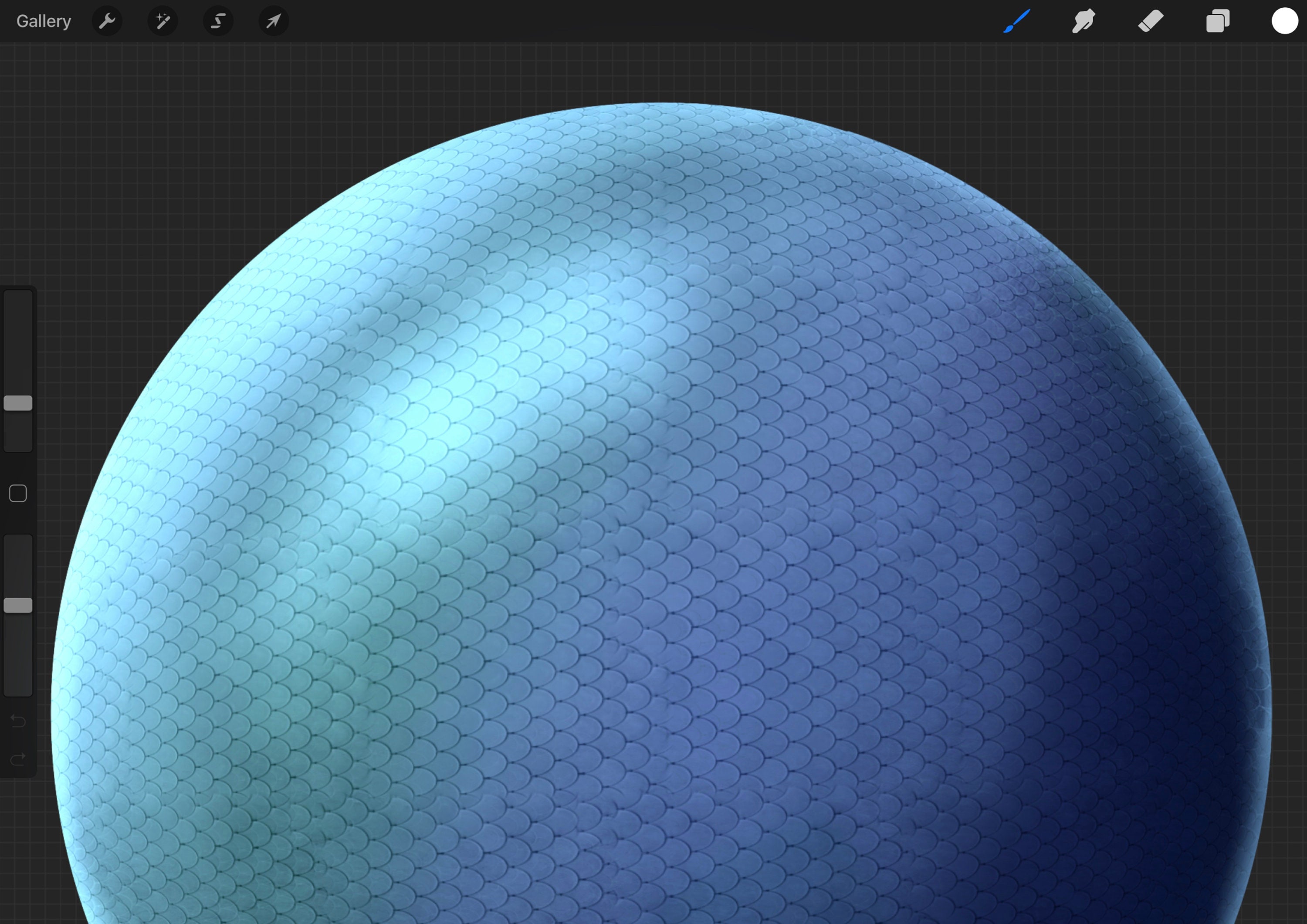Select the Smudge tool
The height and width of the screenshot is (924, 1307).
click(x=1083, y=21)
